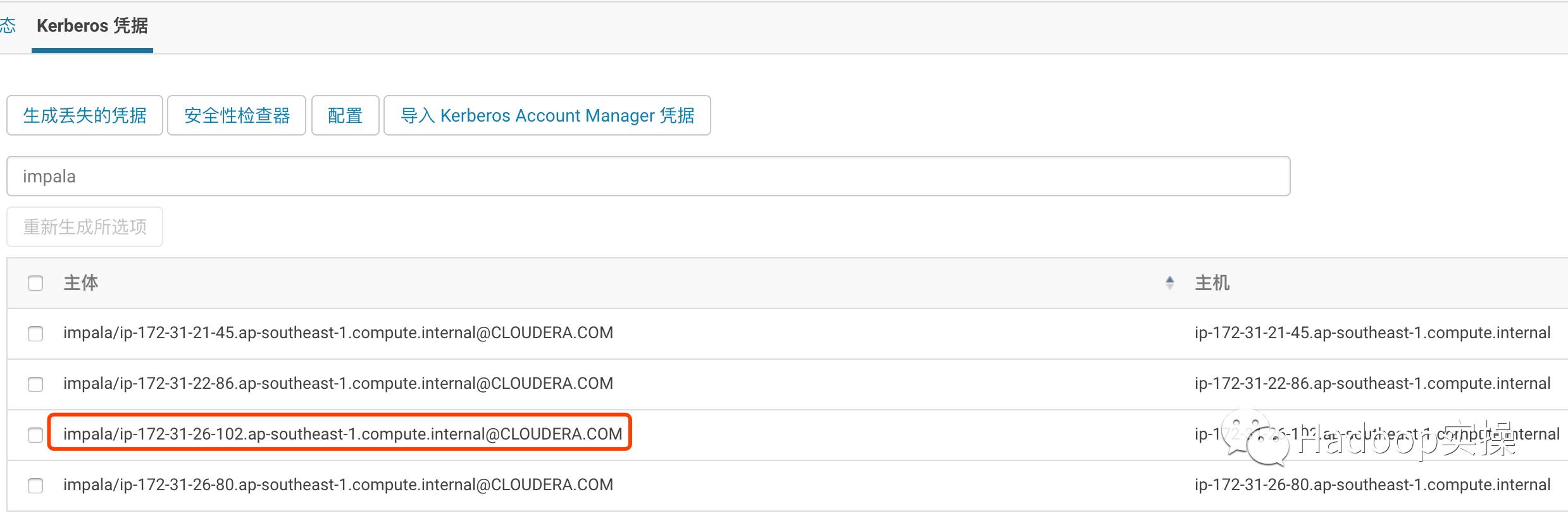Toggle the select-all checkbox in the header
Image resolution: width=1568 pixels, height=513 pixels.
coord(35,283)
